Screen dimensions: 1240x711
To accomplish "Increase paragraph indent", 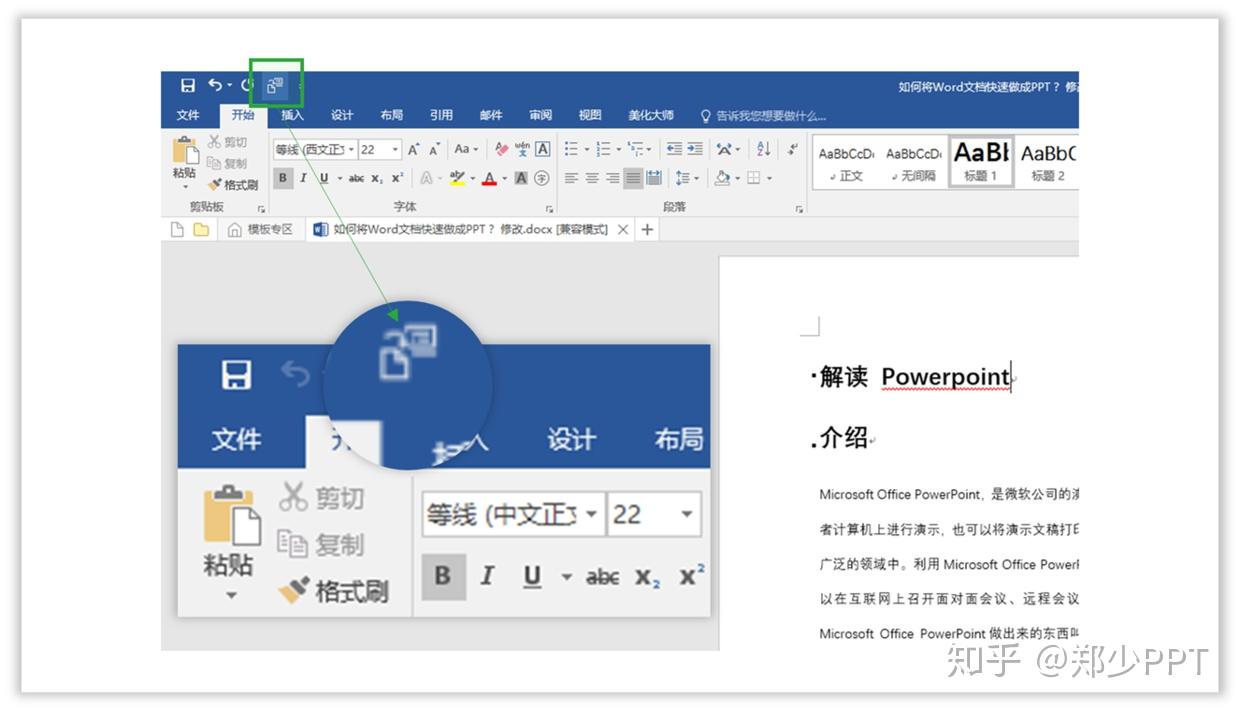I will (x=695, y=149).
